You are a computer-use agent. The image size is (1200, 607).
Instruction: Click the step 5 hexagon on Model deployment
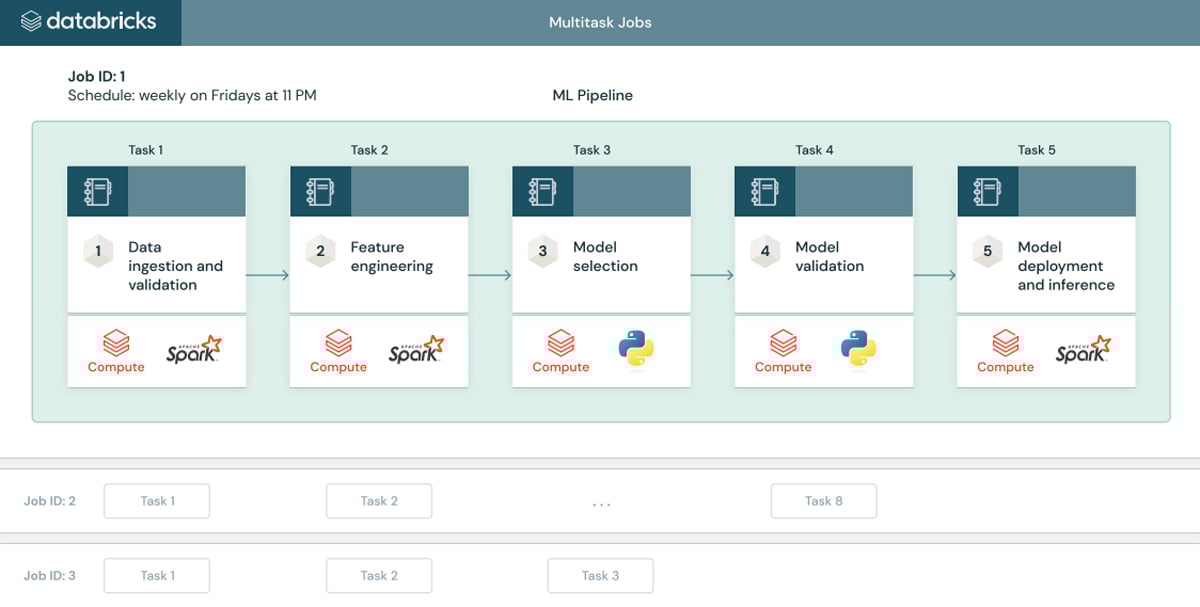click(x=987, y=252)
